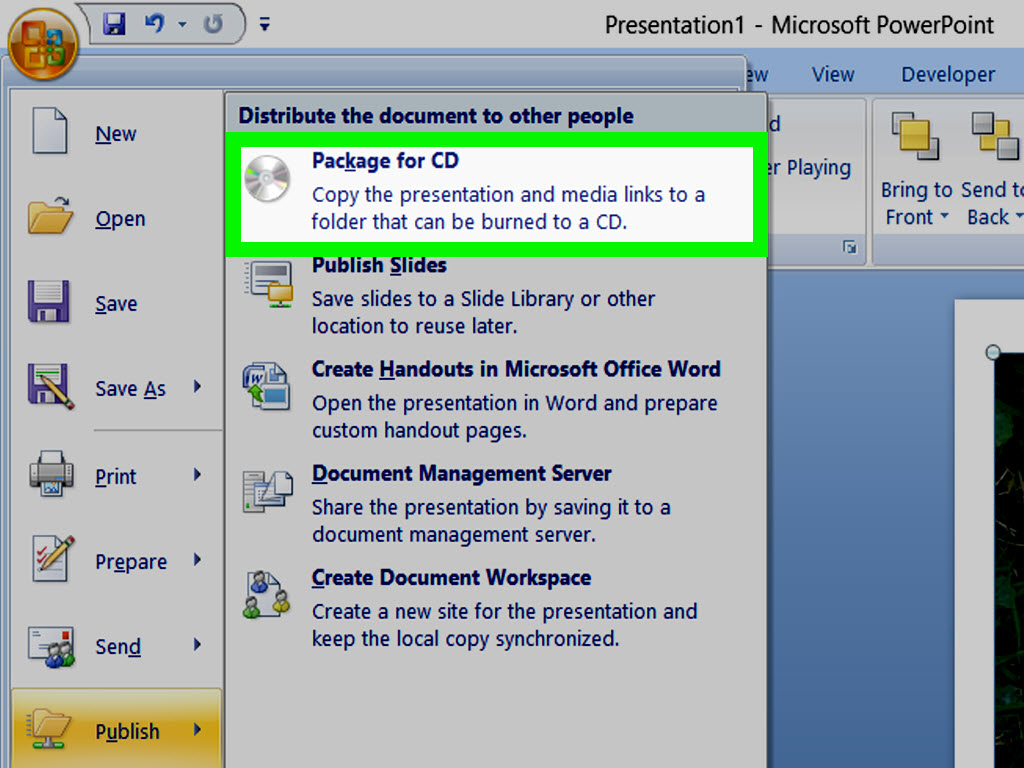
Task: Expand the Print submenu arrow
Action: pyautogui.click(x=197, y=475)
